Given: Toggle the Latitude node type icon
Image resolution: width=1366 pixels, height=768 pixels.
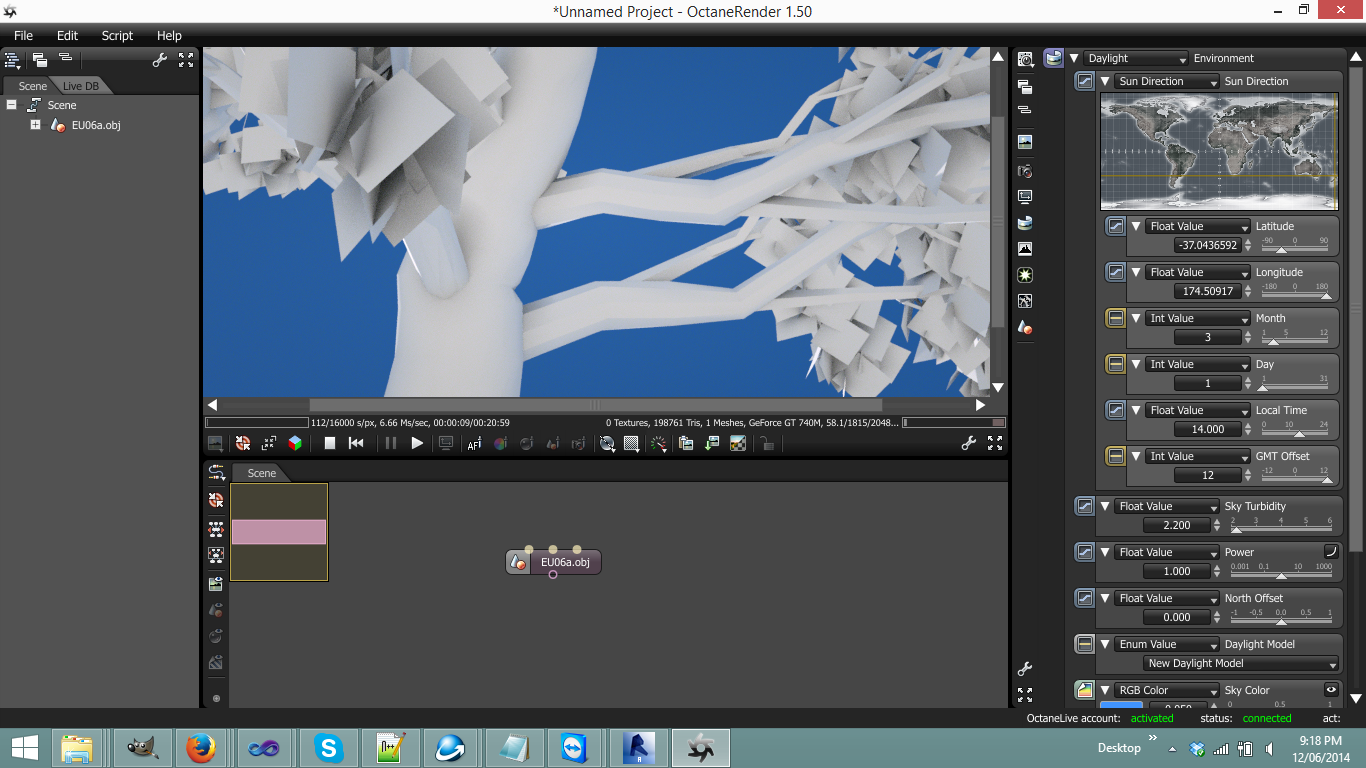Looking at the screenshot, I should click(1115, 226).
